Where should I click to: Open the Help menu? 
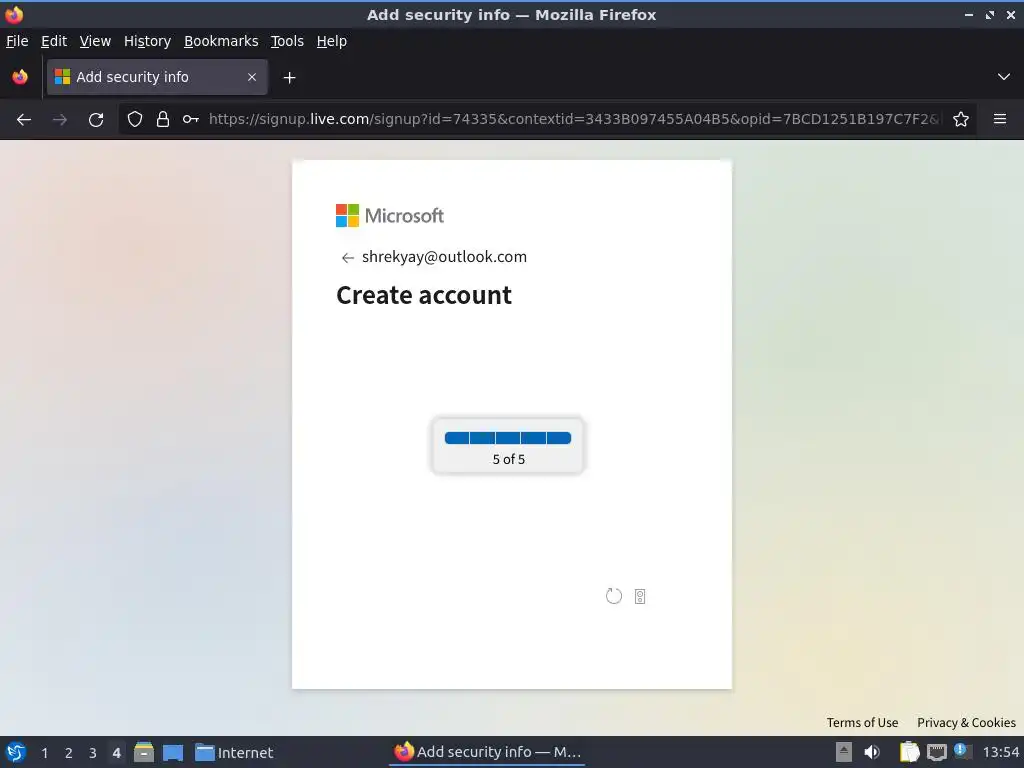(x=332, y=41)
